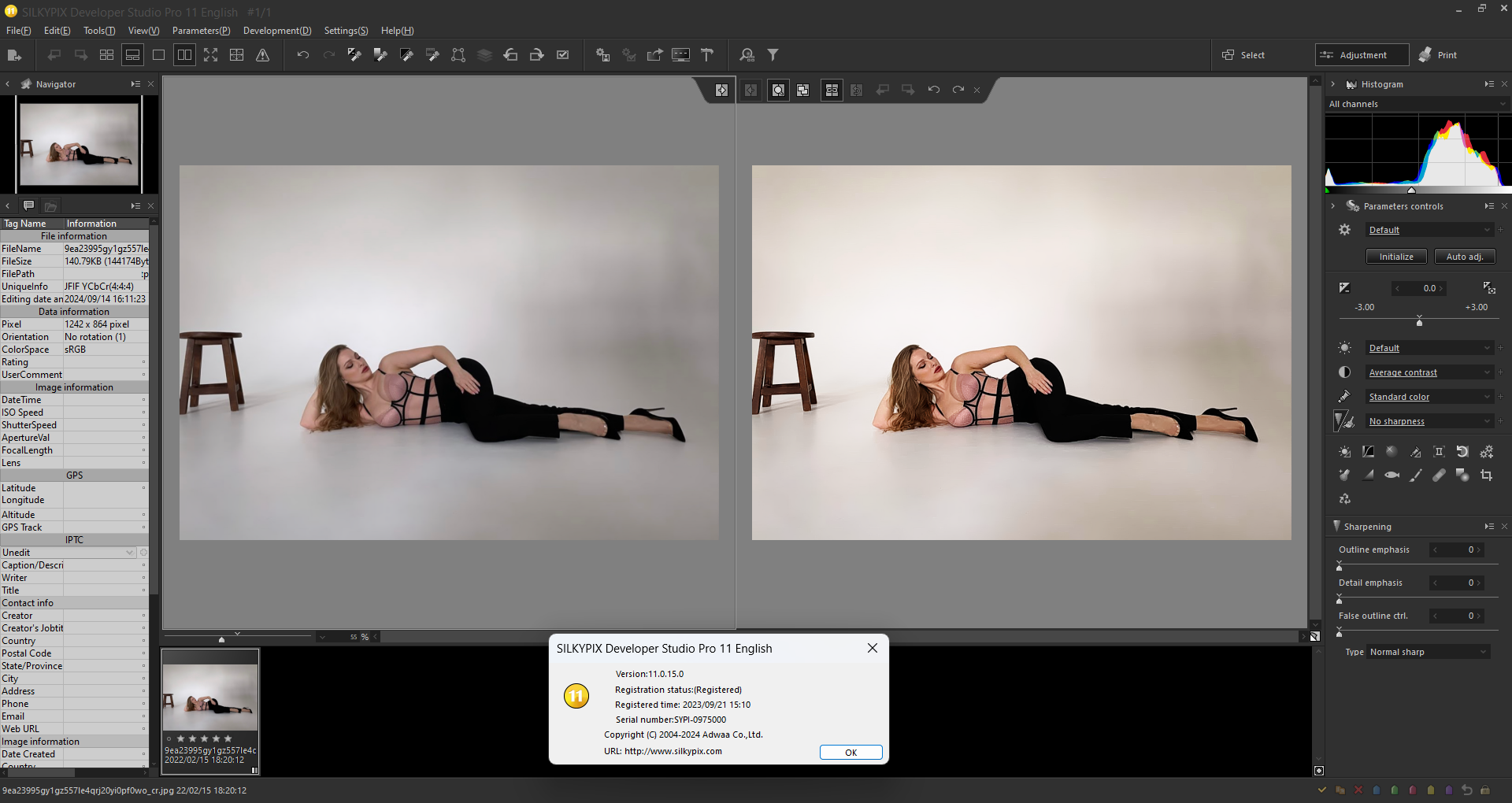The image size is (1512, 803).
Task: Click the brush retouch tool icon
Action: pyautogui.click(x=1415, y=476)
